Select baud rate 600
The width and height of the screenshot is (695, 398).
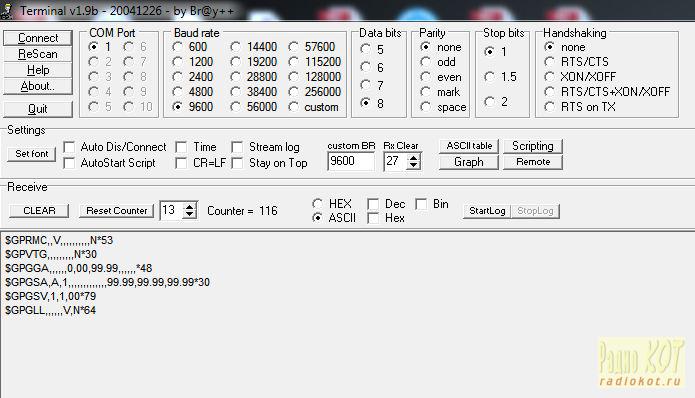[x=177, y=47]
